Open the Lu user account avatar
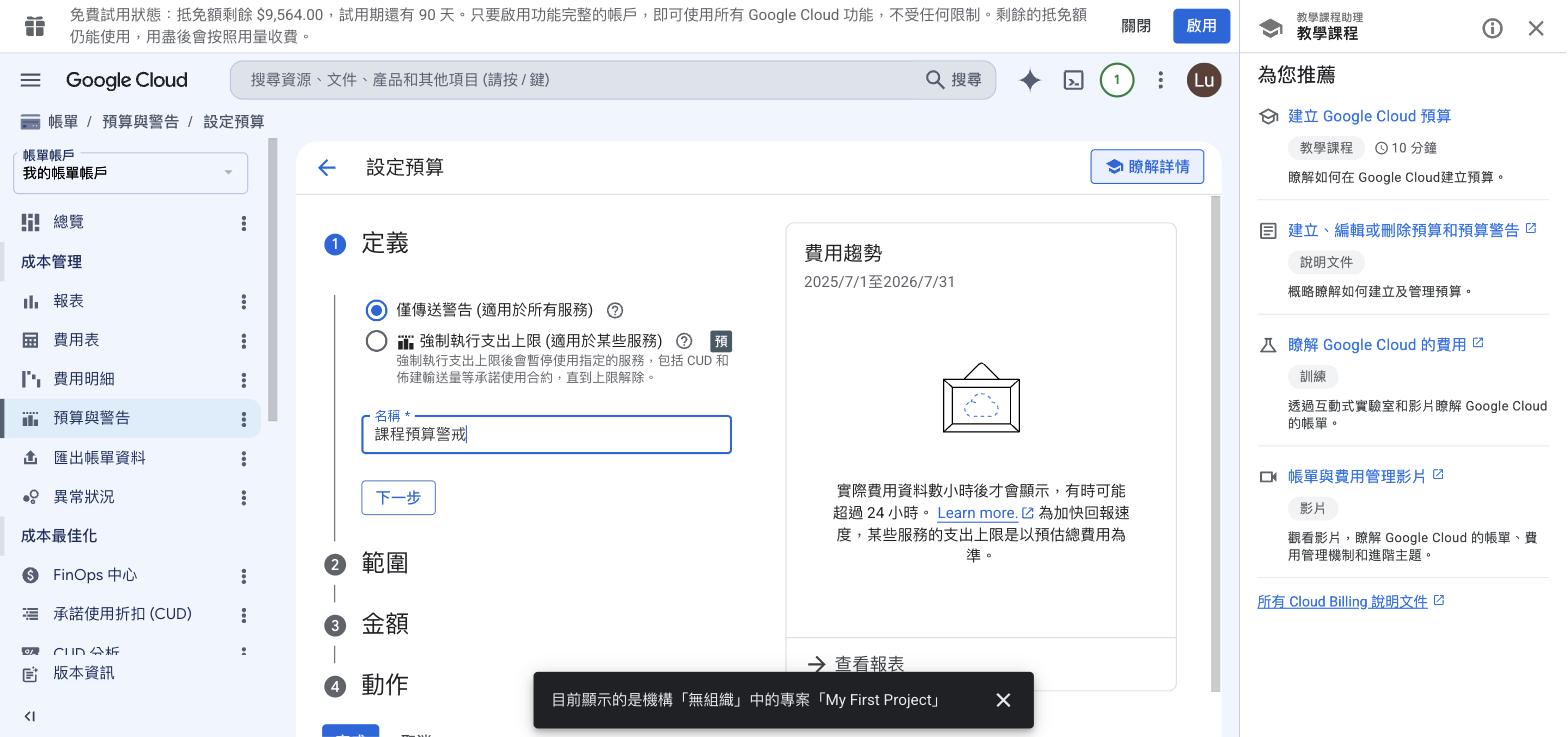 [x=1204, y=80]
